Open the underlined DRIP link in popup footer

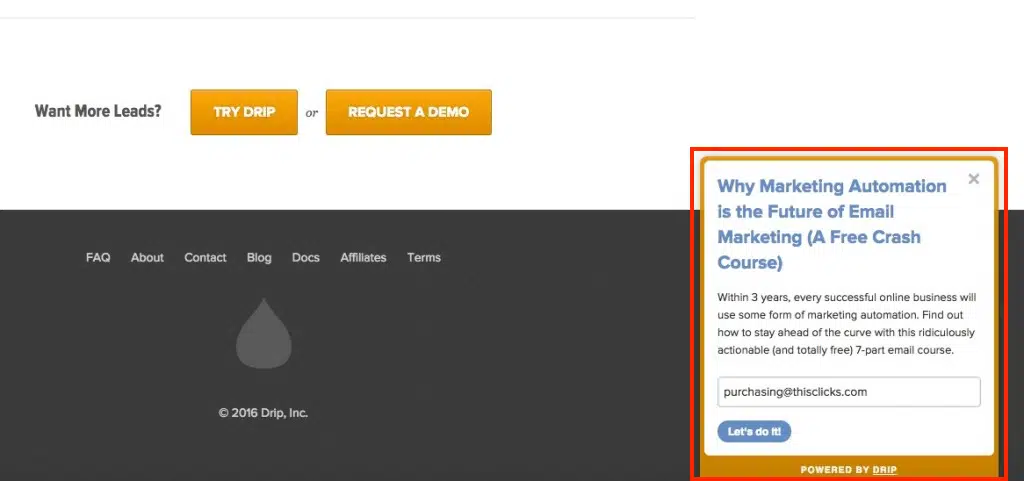884,470
